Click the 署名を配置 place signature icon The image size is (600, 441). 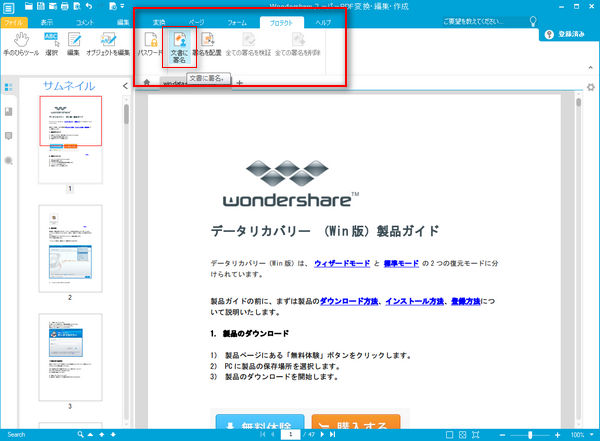click(207, 44)
